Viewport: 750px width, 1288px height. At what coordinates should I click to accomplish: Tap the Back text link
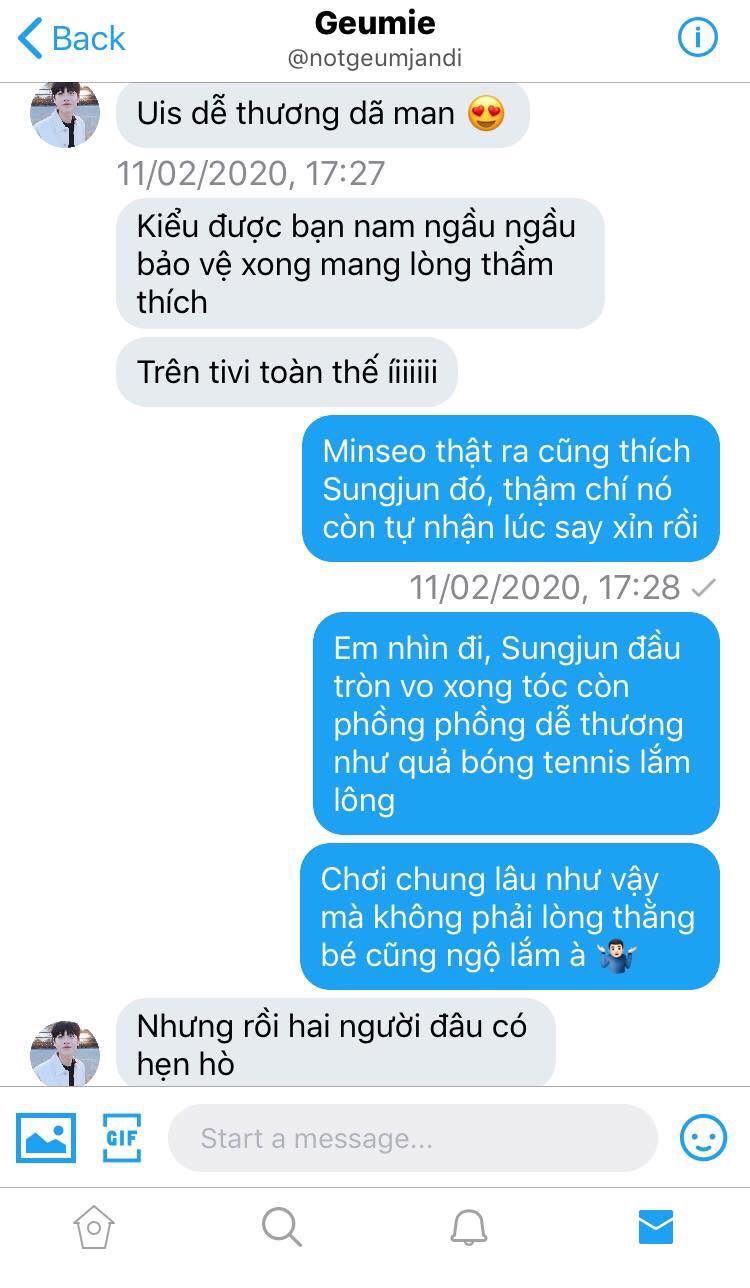(88, 38)
